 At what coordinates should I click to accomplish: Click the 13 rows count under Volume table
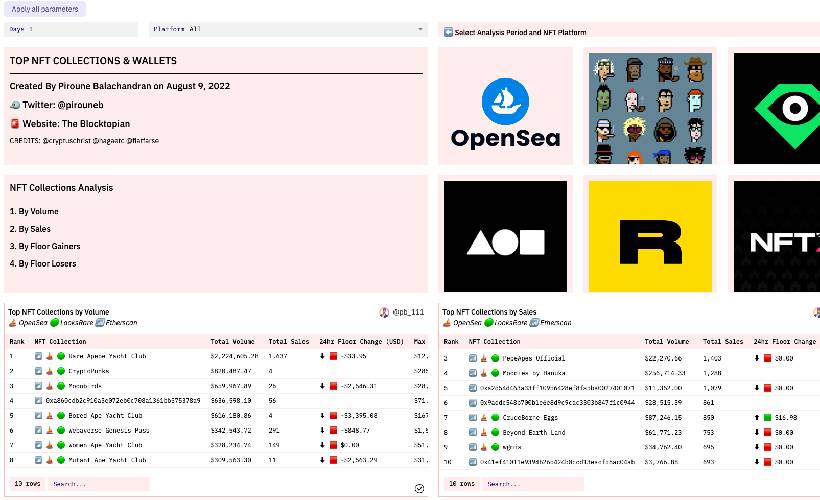click(x=27, y=484)
